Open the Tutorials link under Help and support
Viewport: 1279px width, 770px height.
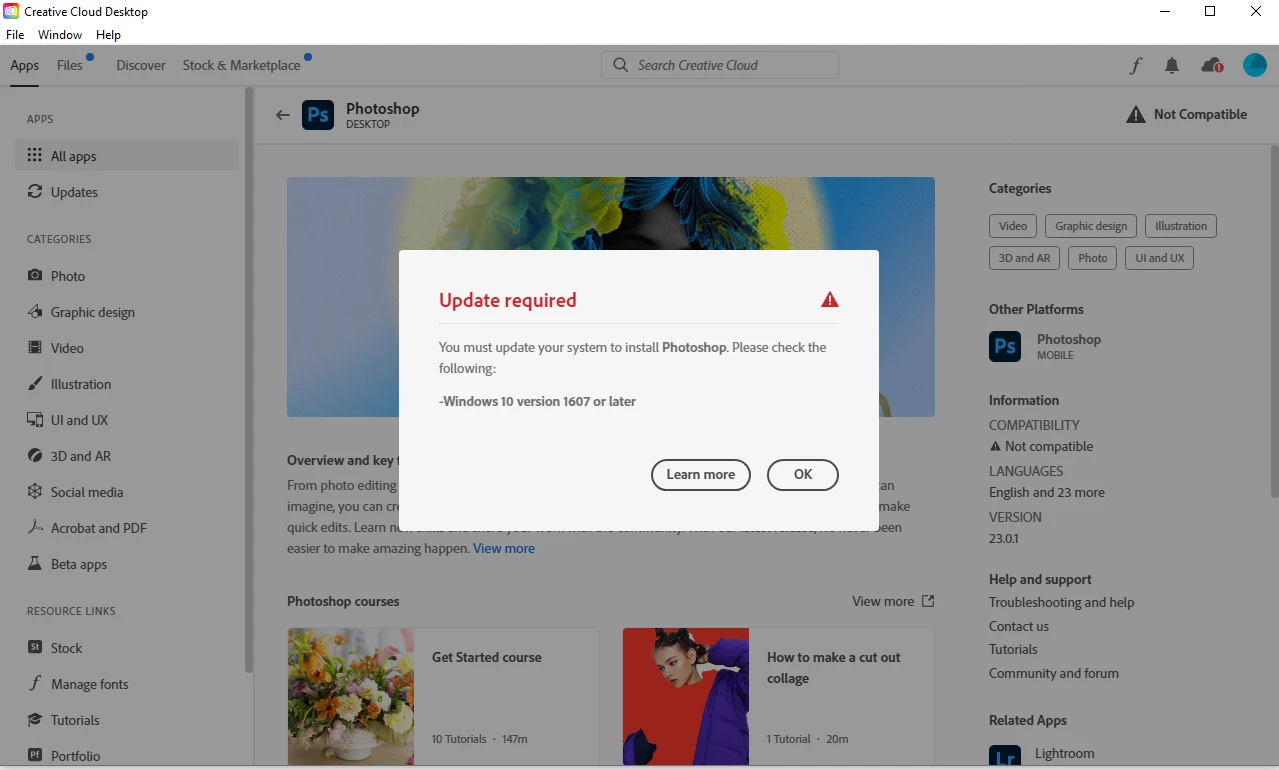1013,649
